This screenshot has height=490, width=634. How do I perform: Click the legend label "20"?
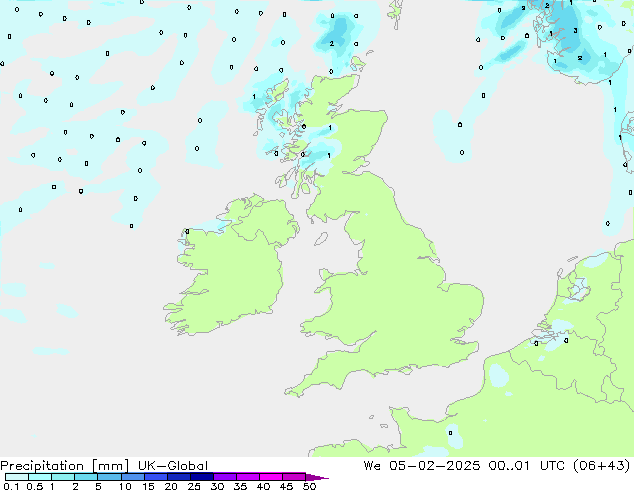171,486
